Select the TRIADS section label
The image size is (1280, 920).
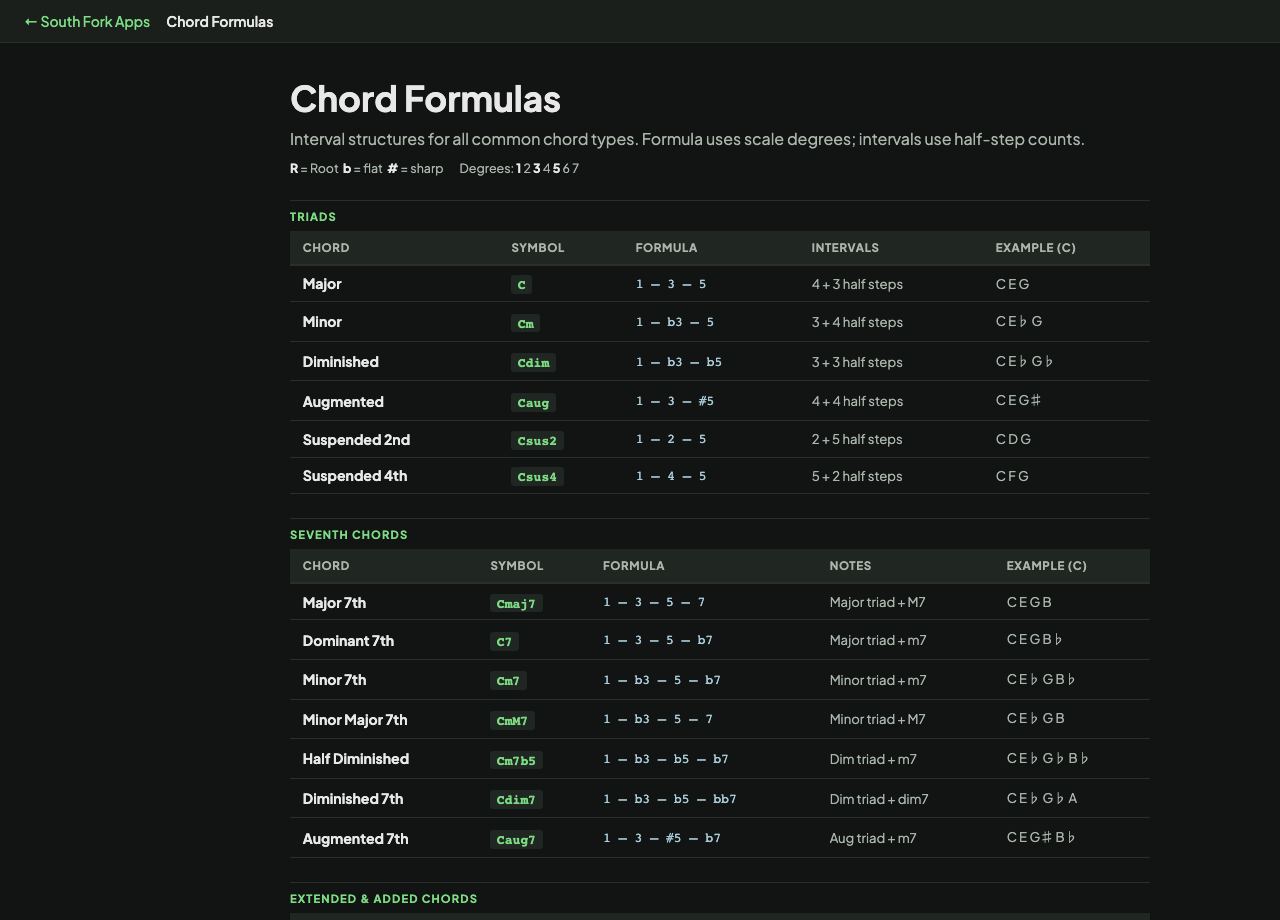tap(313, 217)
